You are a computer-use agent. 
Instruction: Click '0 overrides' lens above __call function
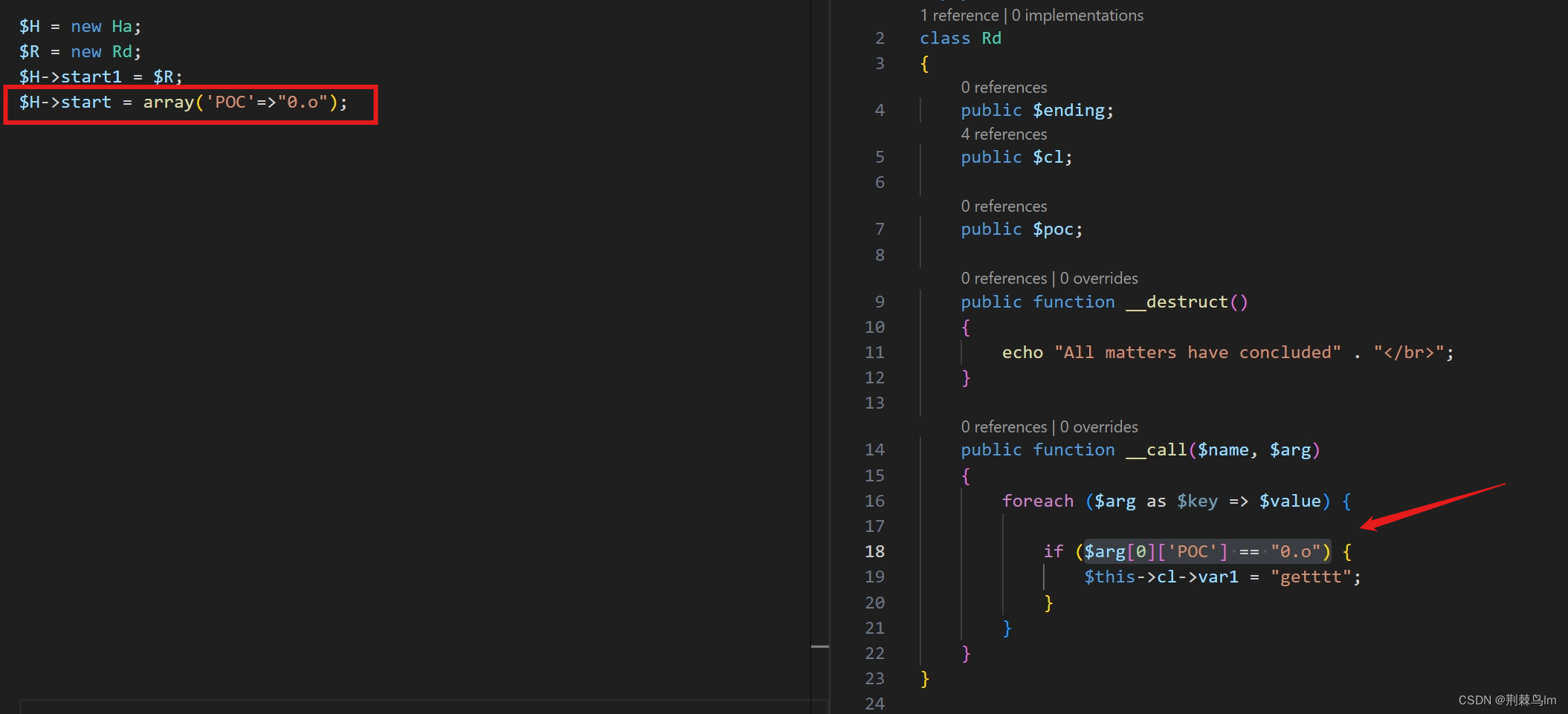1099,426
